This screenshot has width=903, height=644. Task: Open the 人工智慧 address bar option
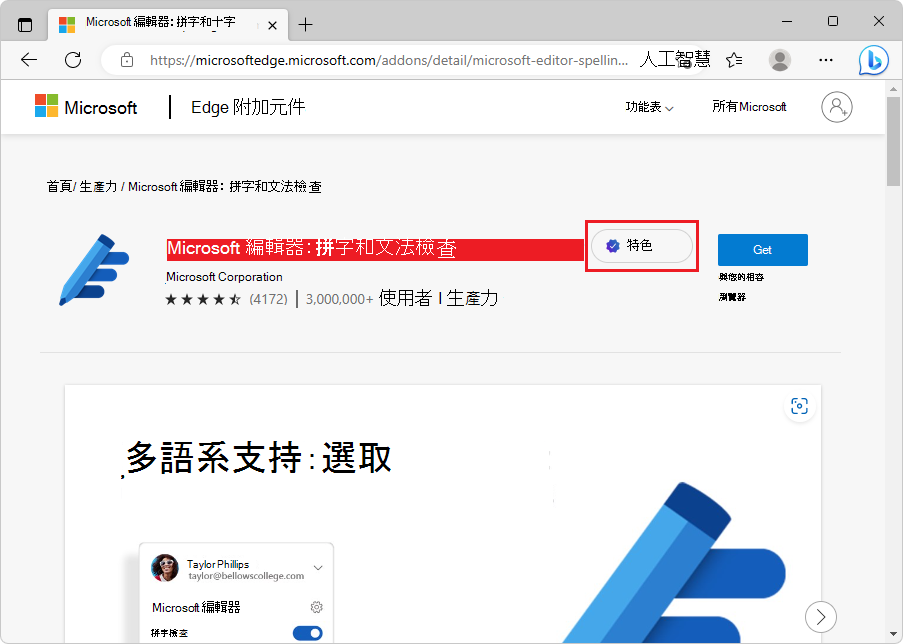point(674,59)
